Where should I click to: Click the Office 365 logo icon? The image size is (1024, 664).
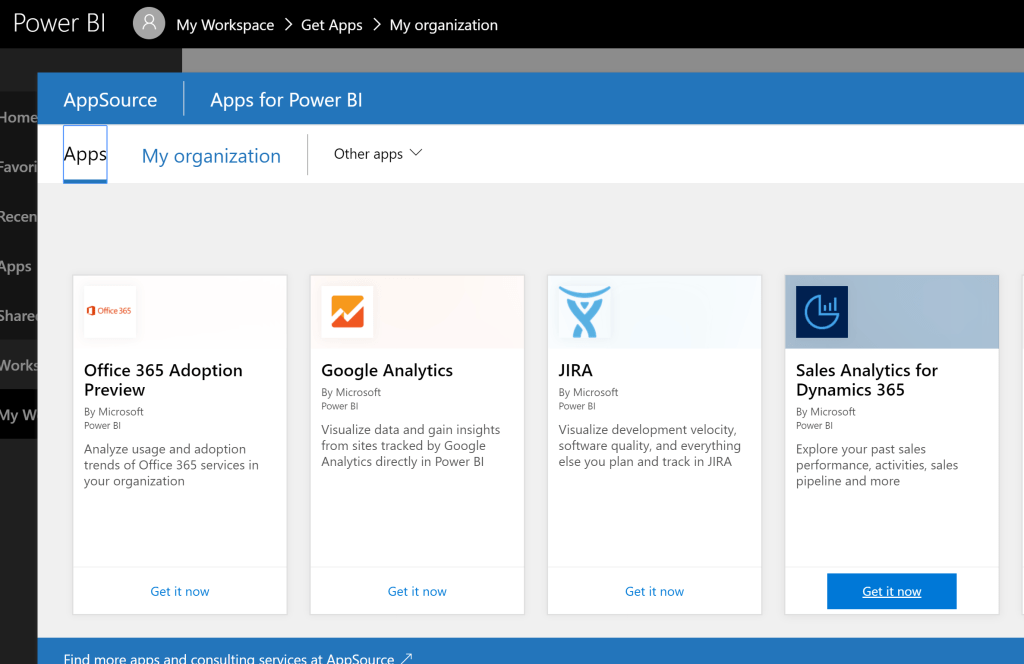point(110,311)
